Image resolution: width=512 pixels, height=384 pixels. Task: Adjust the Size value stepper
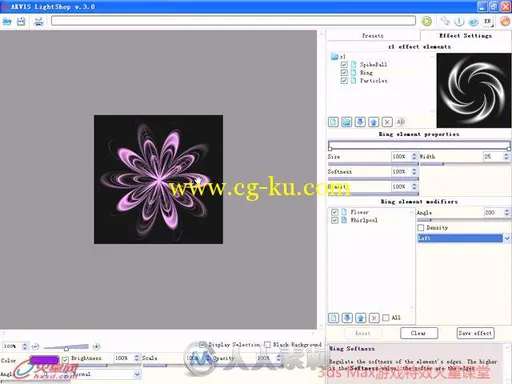[x=414, y=156]
